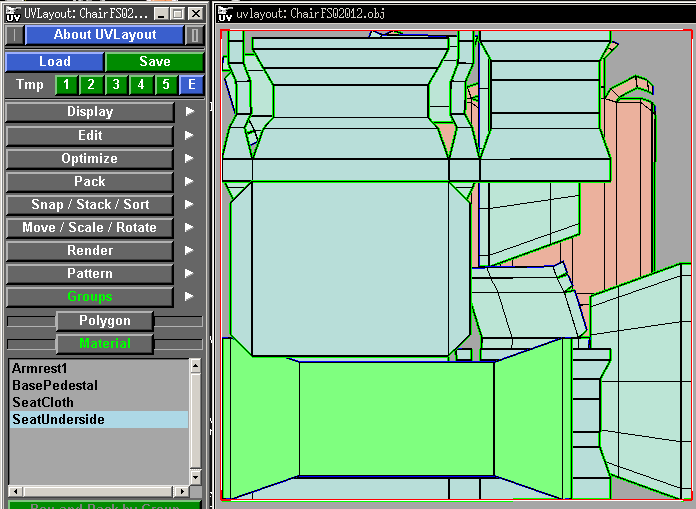Click the horizontal scrollbar thumb
Viewport: 696px width, 509px height.
point(98,491)
